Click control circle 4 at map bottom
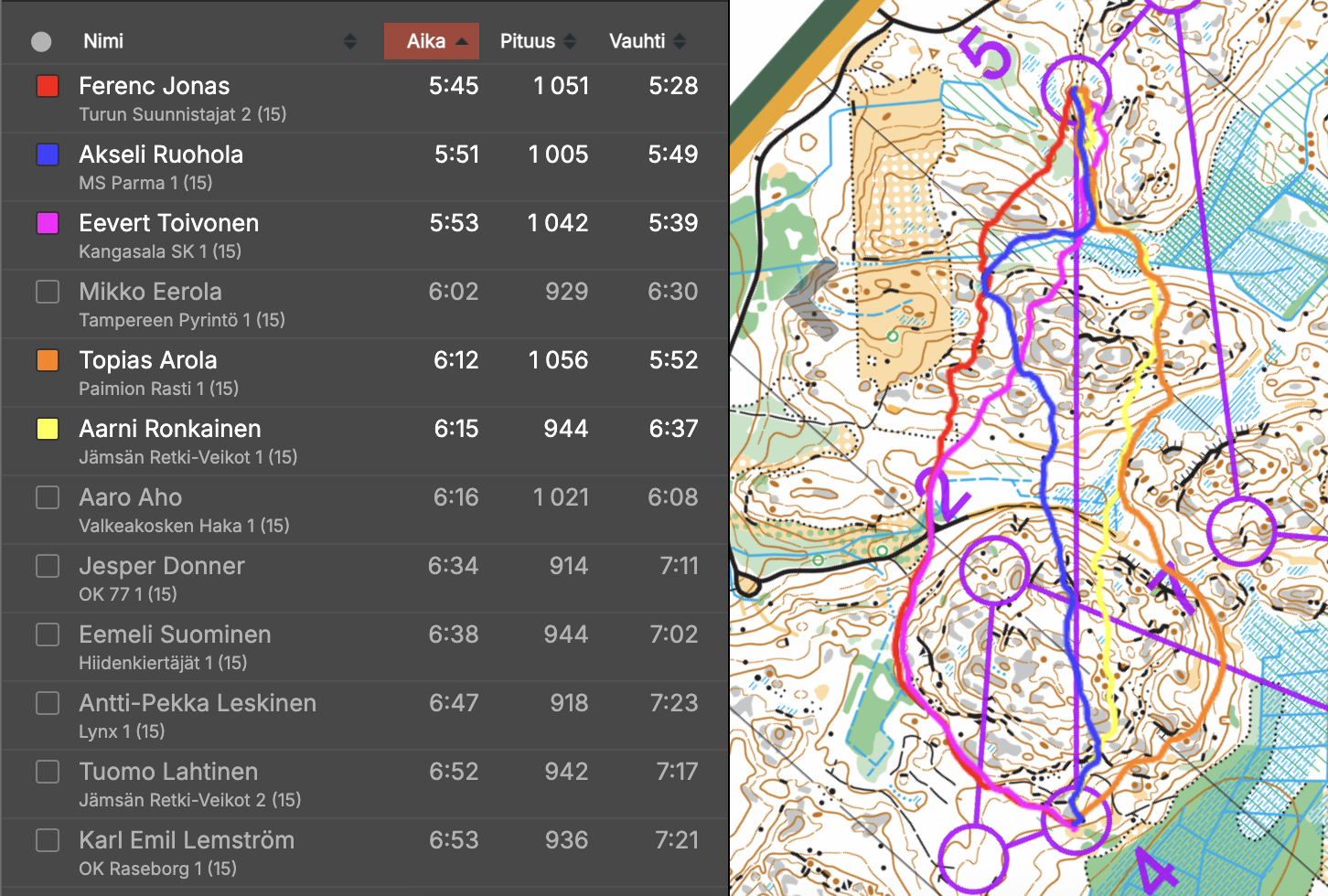This screenshot has width=1328, height=896. [1076, 820]
